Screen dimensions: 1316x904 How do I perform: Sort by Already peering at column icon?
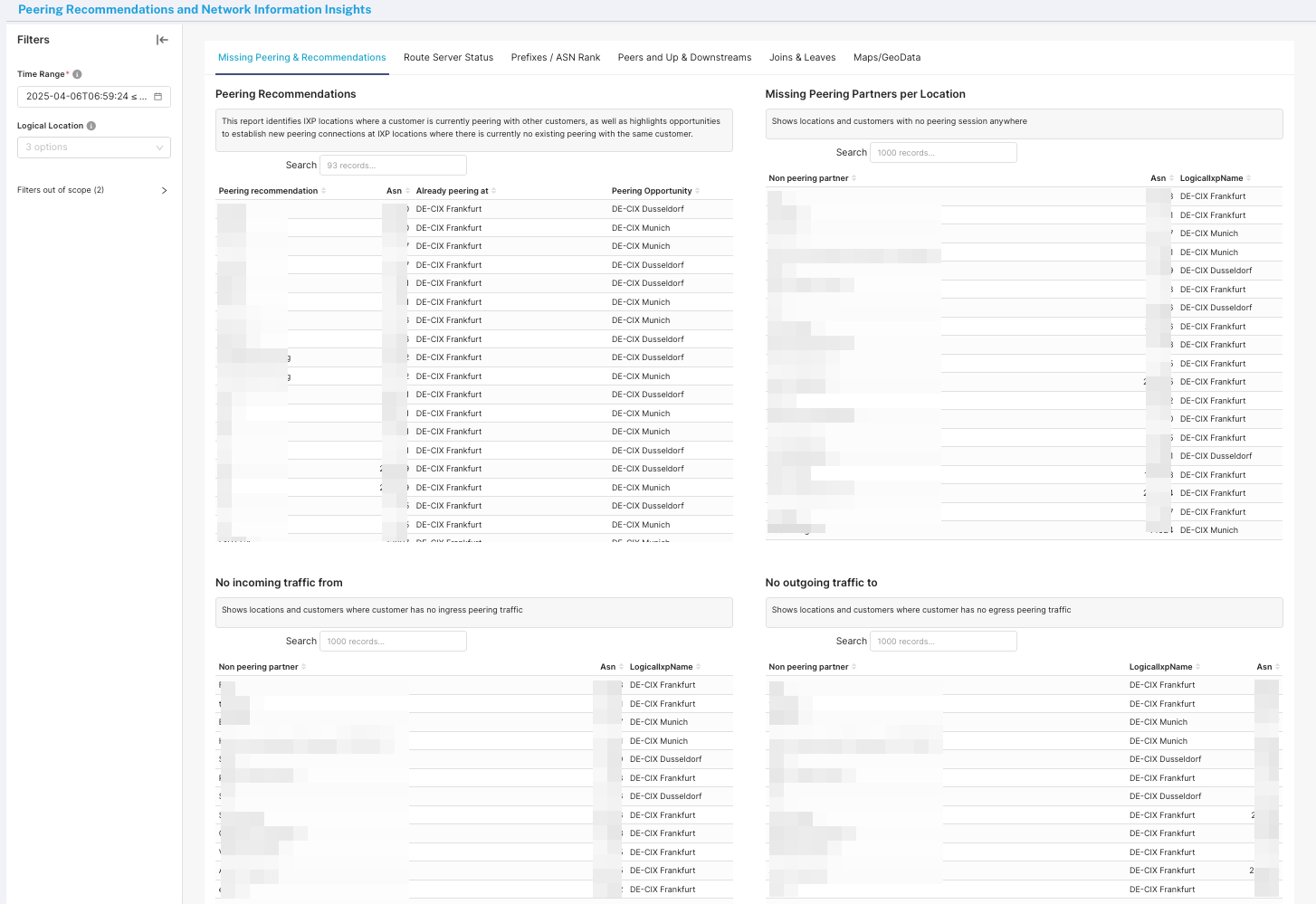[494, 191]
